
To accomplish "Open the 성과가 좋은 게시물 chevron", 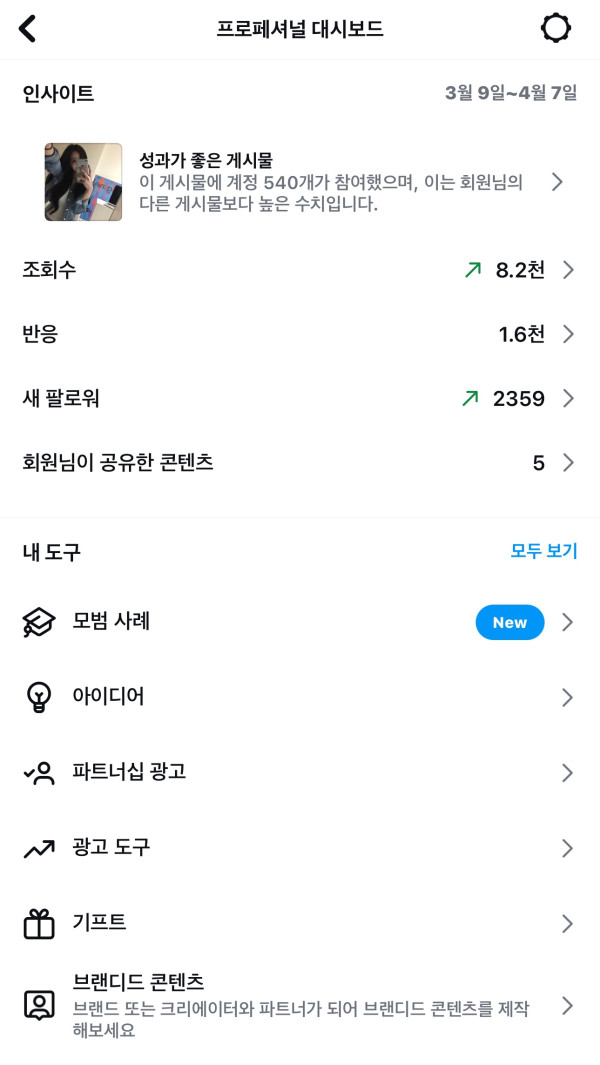I will [x=558, y=182].
